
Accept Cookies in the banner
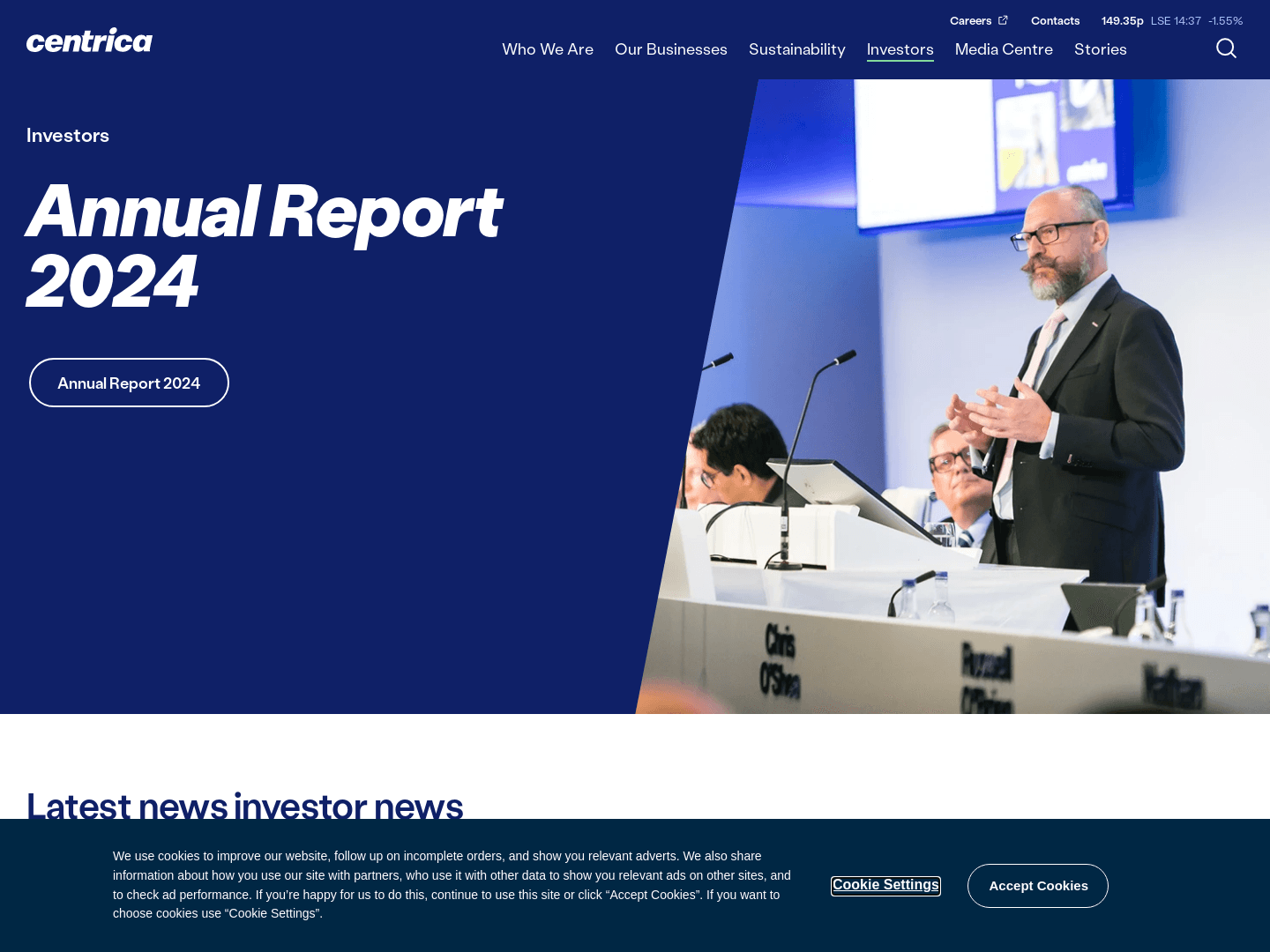1038,886
